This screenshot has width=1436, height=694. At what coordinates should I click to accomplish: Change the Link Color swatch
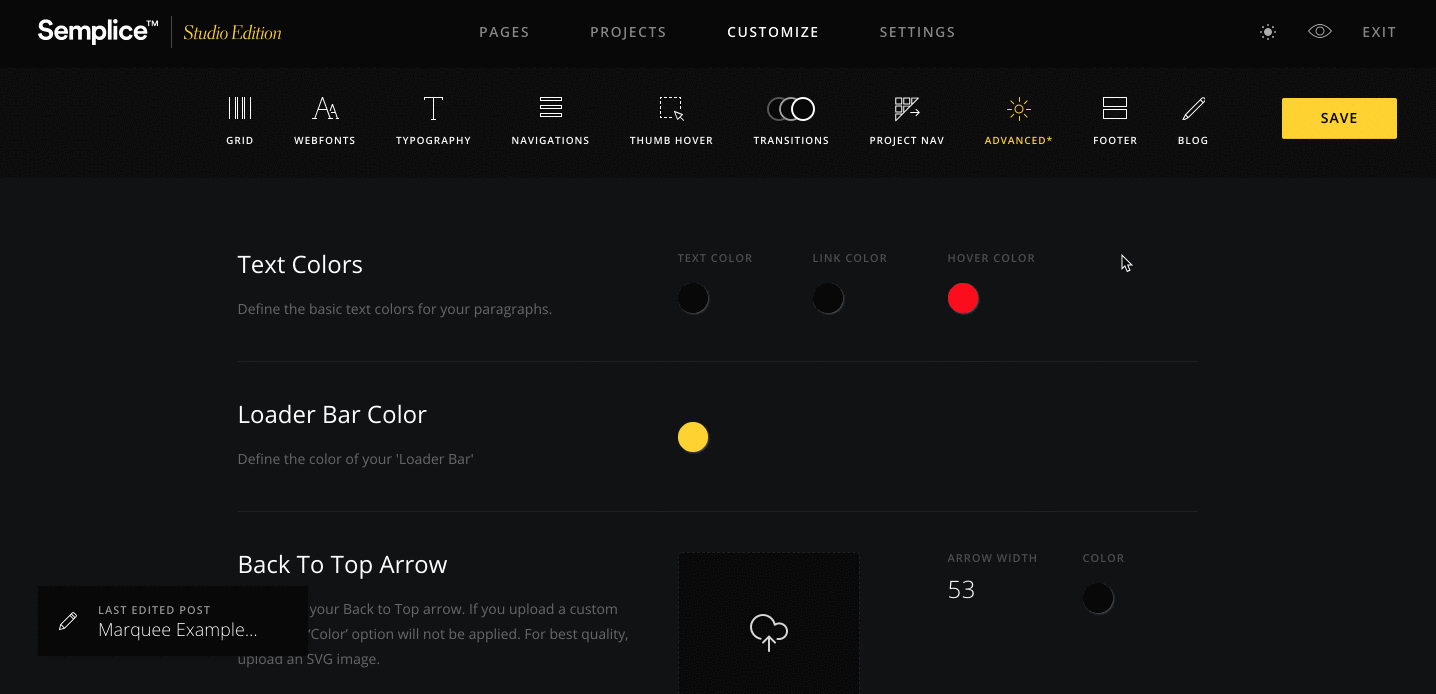pos(828,298)
